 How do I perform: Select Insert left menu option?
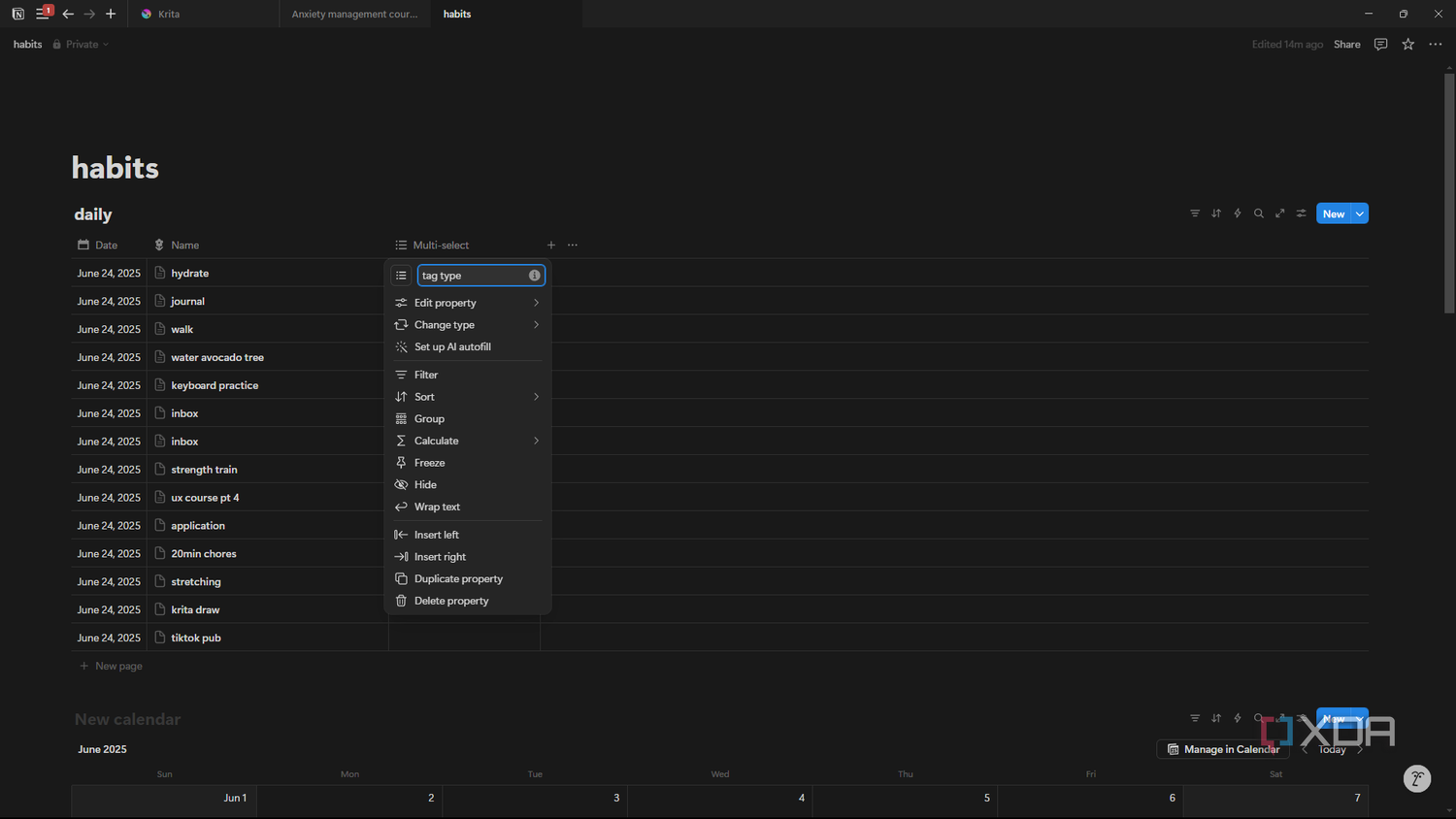[x=468, y=535]
